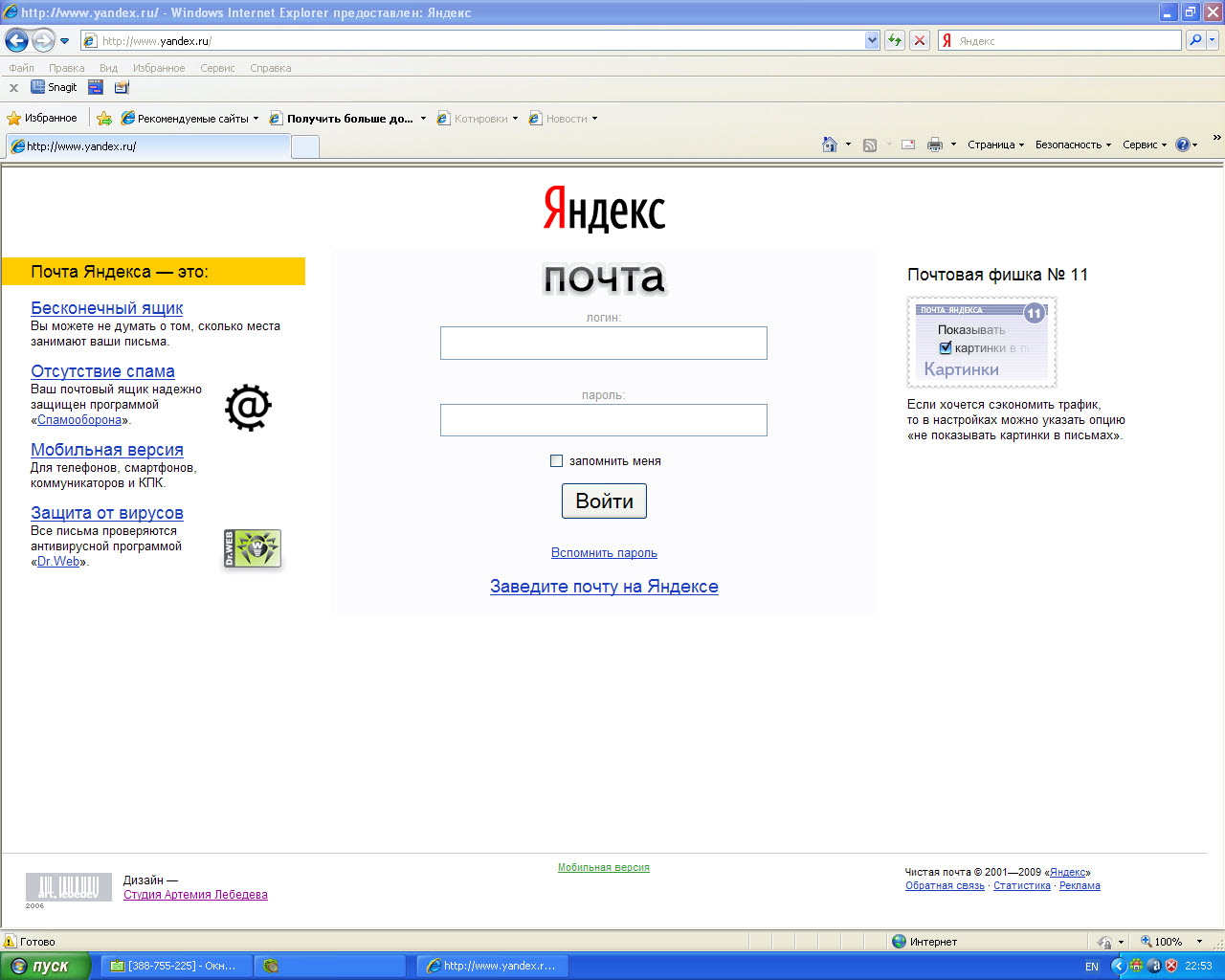Expand the Home button dropdown arrow
The height and width of the screenshot is (980, 1225).
point(848,145)
